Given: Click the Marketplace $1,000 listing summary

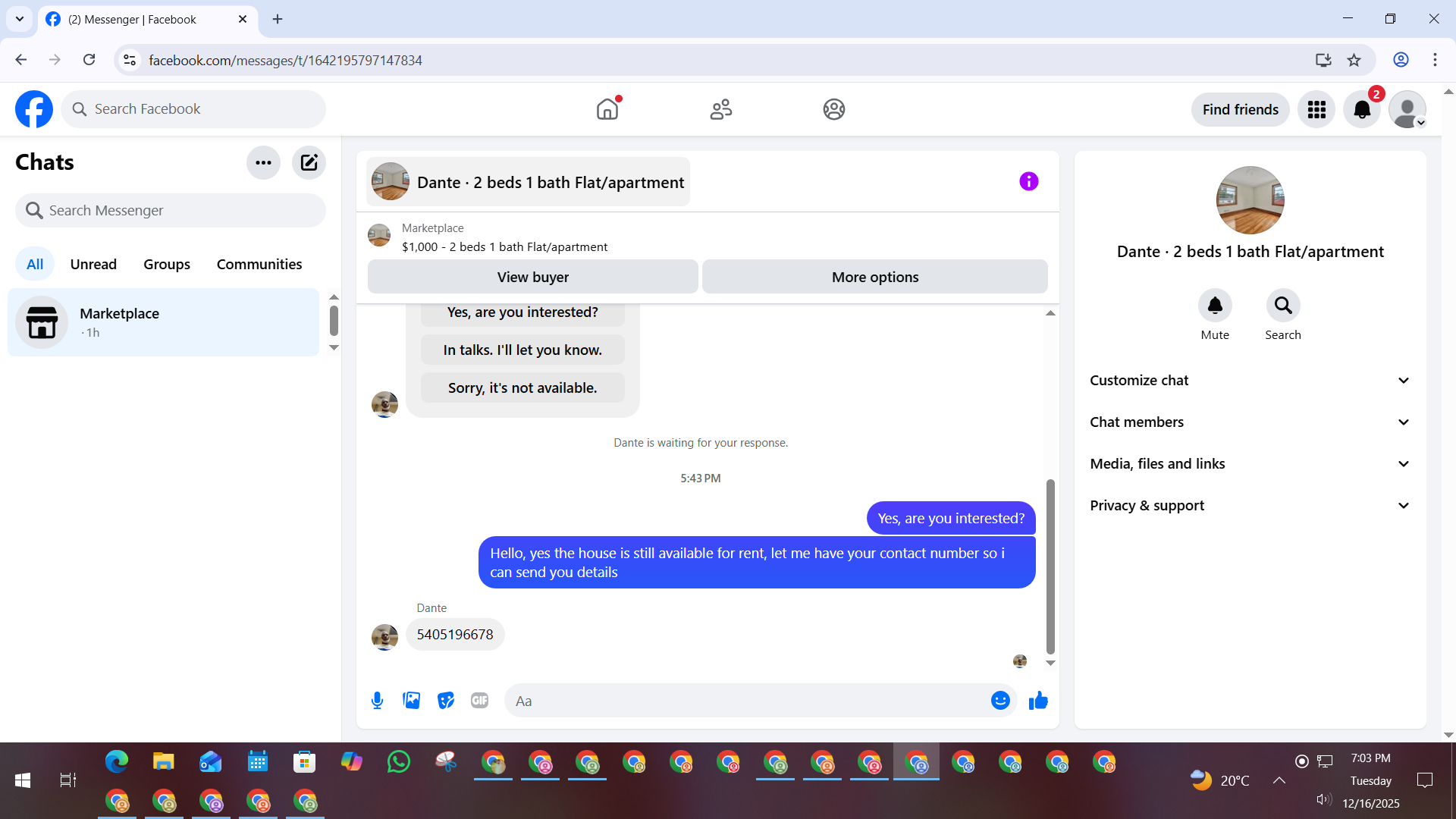Looking at the screenshot, I should pos(504,237).
